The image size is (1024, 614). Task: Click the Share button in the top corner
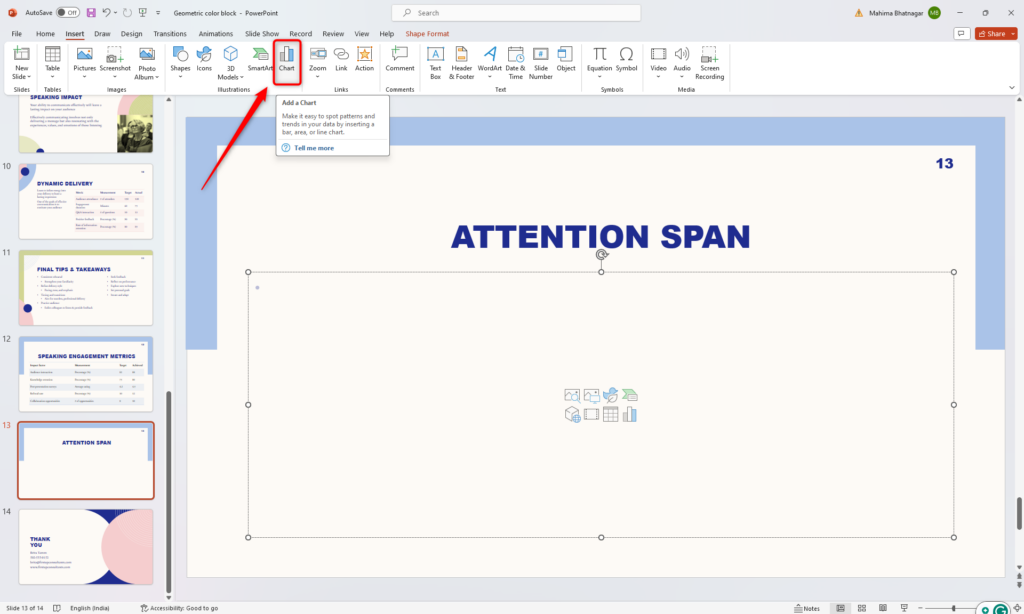click(x=995, y=32)
